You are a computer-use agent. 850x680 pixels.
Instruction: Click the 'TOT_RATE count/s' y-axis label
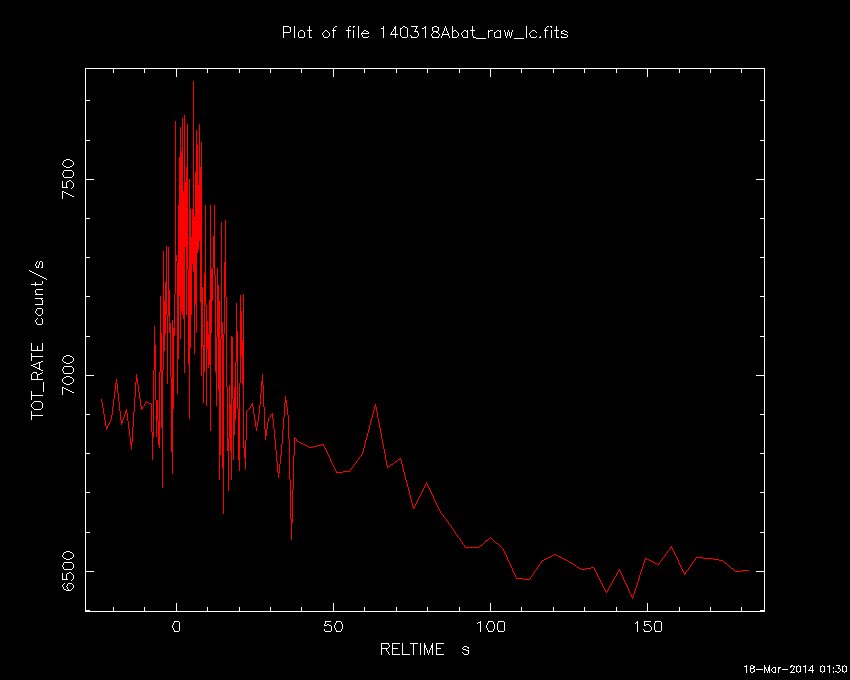coord(38,340)
